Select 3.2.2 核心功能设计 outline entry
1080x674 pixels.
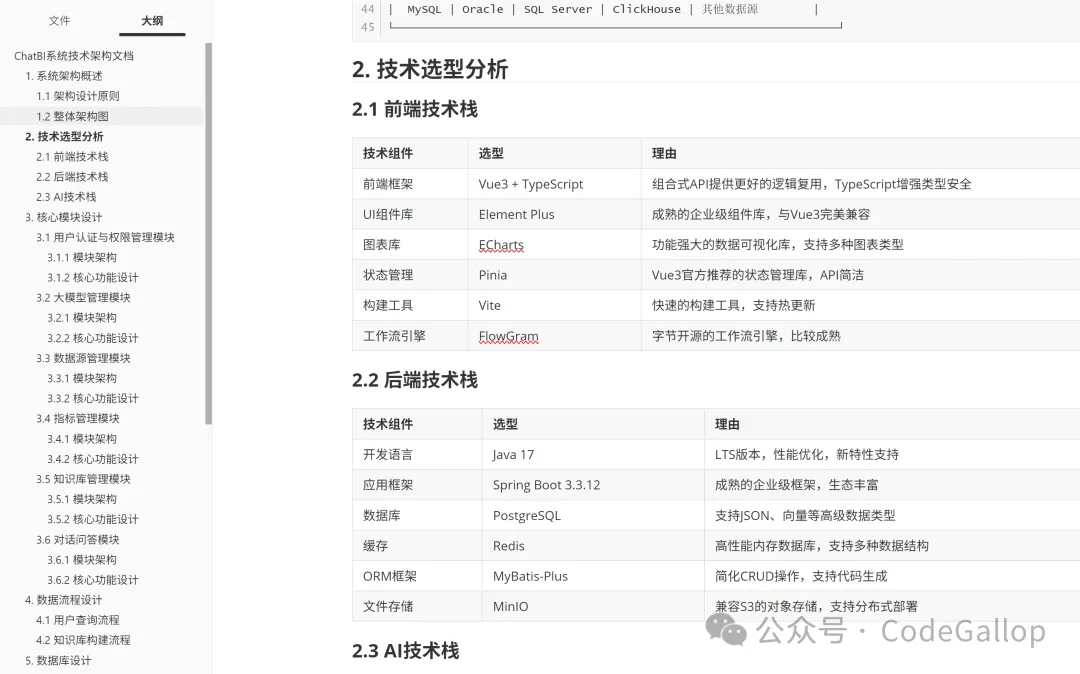[x=93, y=338]
